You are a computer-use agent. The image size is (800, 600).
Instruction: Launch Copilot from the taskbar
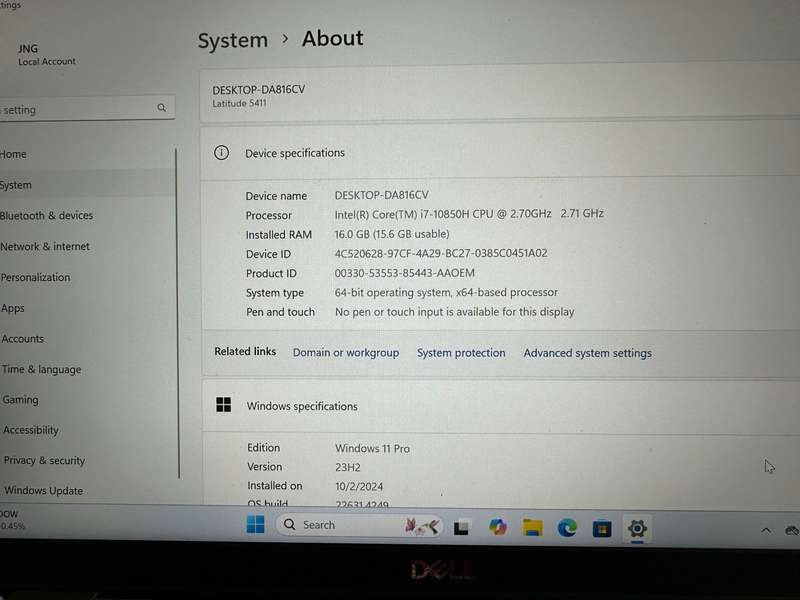(497, 527)
